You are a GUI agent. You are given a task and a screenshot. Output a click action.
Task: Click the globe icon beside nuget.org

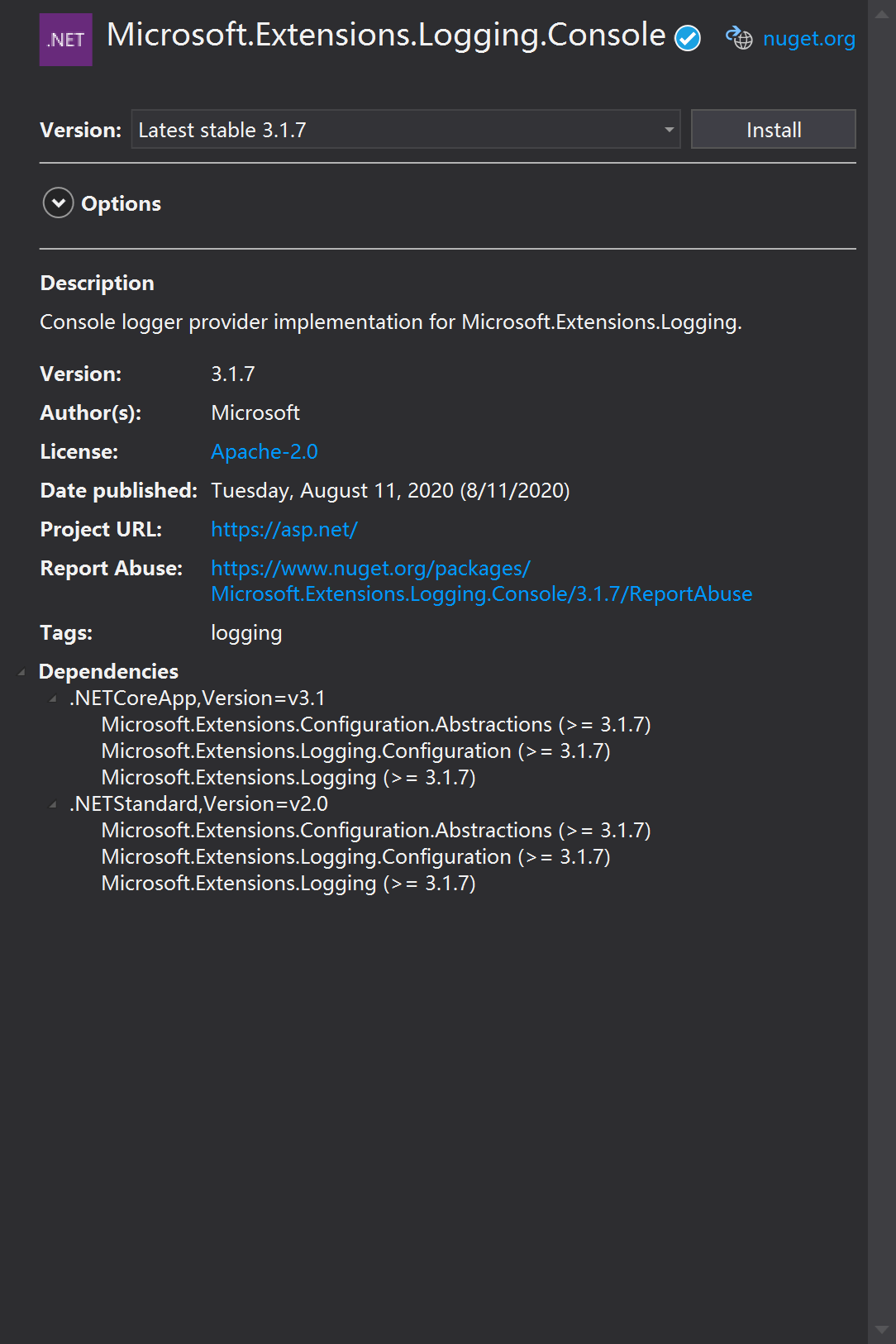coord(739,38)
